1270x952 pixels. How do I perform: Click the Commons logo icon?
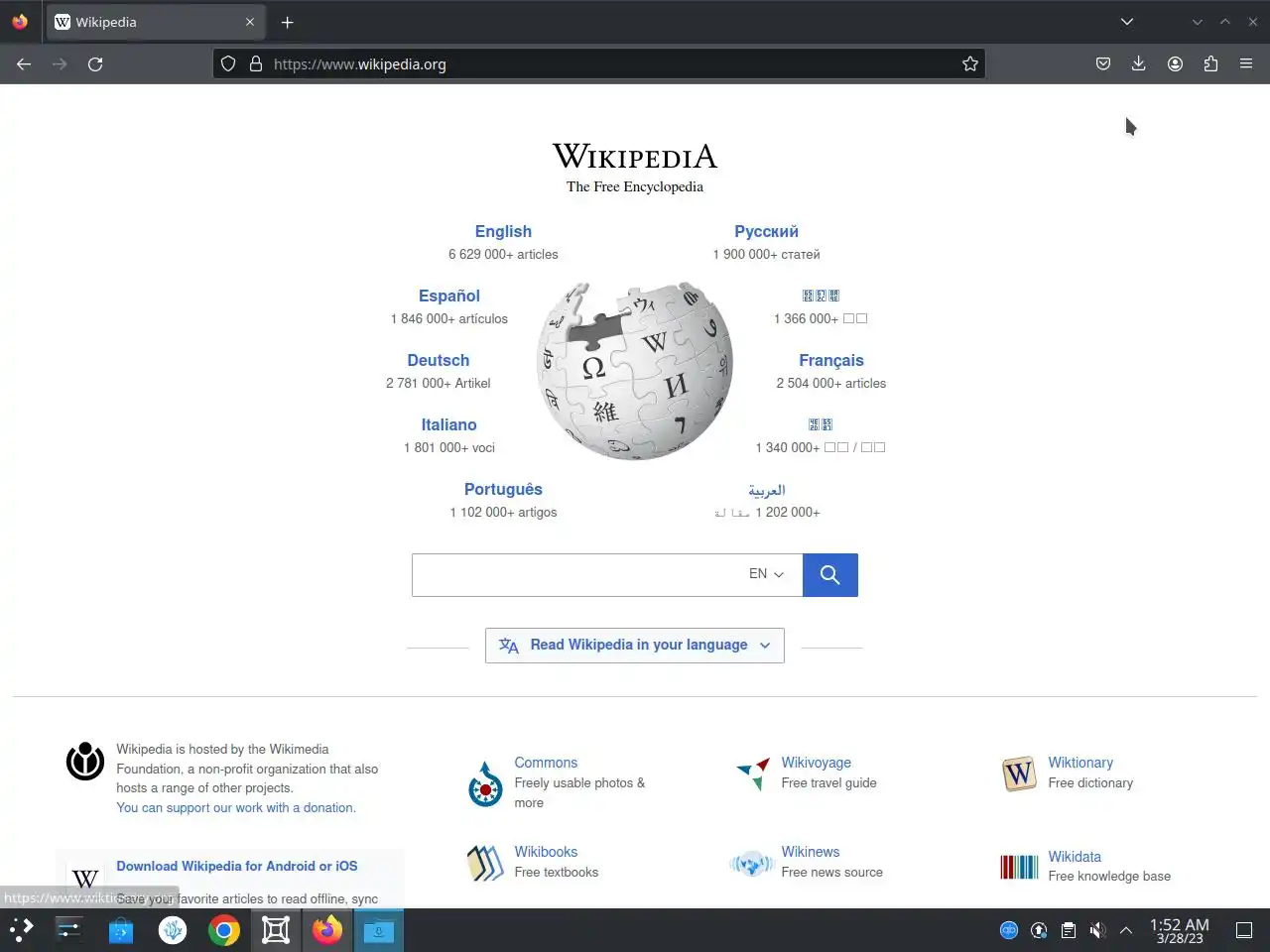pos(485,783)
